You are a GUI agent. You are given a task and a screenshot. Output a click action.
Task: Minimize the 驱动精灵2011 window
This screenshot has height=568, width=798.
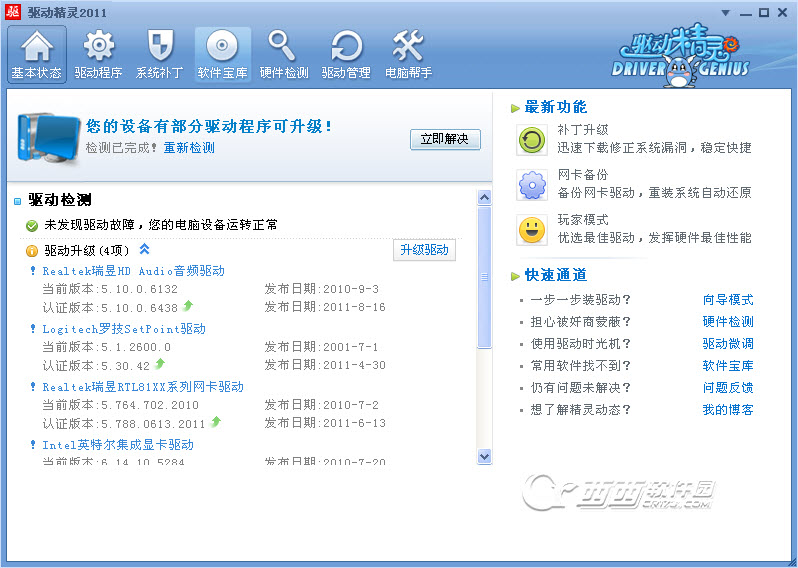tap(746, 13)
